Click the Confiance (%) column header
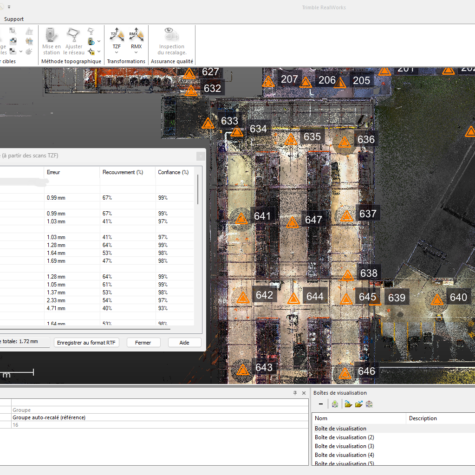This screenshot has width=475, height=475. [x=174, y=172]
